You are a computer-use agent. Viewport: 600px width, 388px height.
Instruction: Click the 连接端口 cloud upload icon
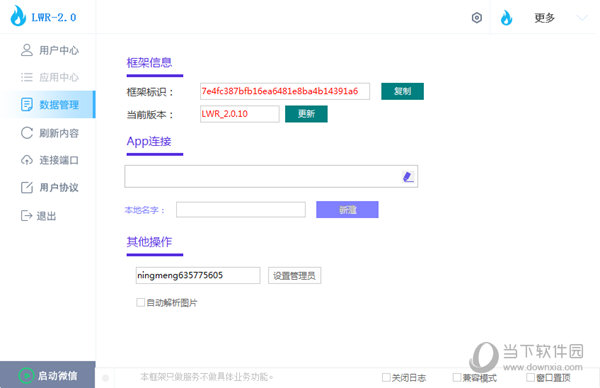point(27,160)
